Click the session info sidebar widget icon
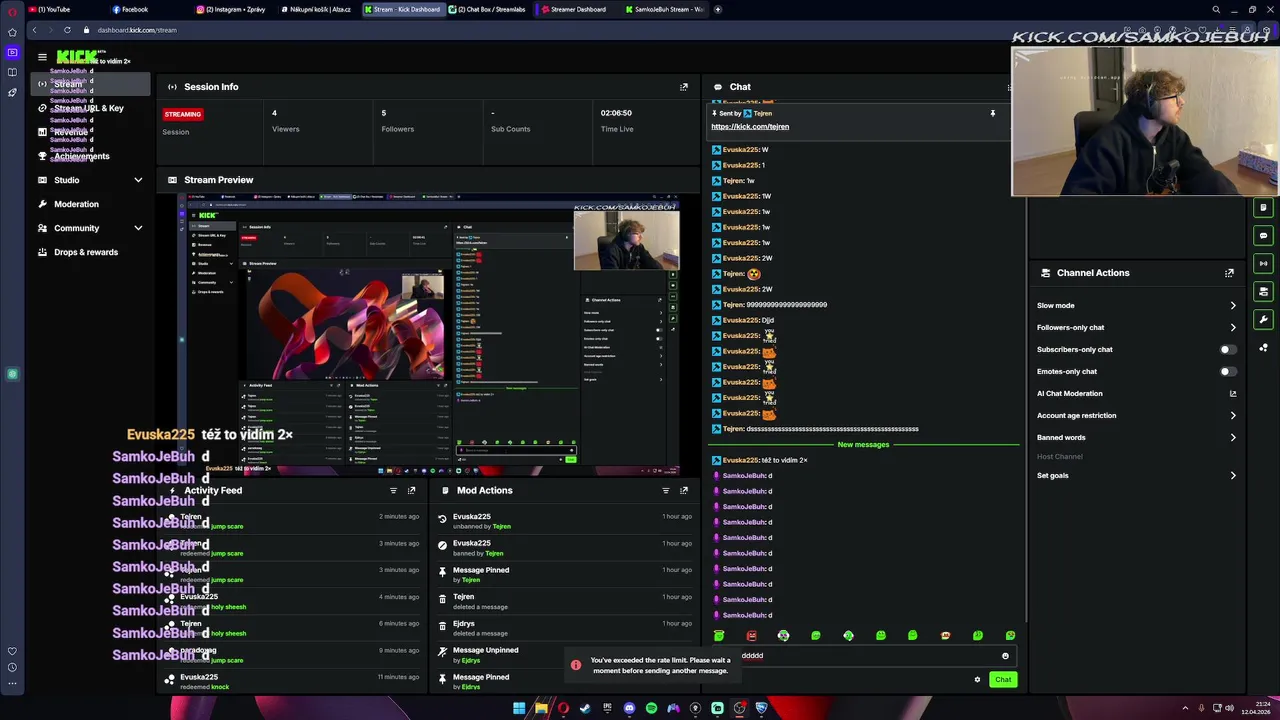This screenshot has width=1280, height=720. coord(1264,208)
